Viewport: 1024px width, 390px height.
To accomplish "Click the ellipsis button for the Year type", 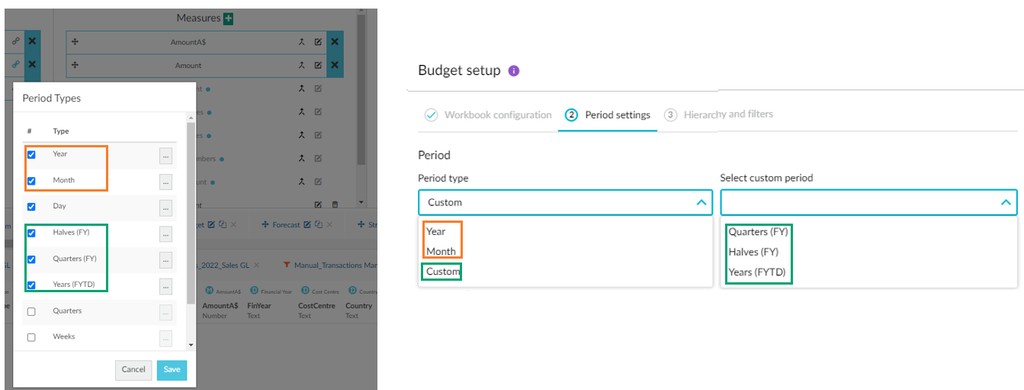I will click(x=166, y=155).
